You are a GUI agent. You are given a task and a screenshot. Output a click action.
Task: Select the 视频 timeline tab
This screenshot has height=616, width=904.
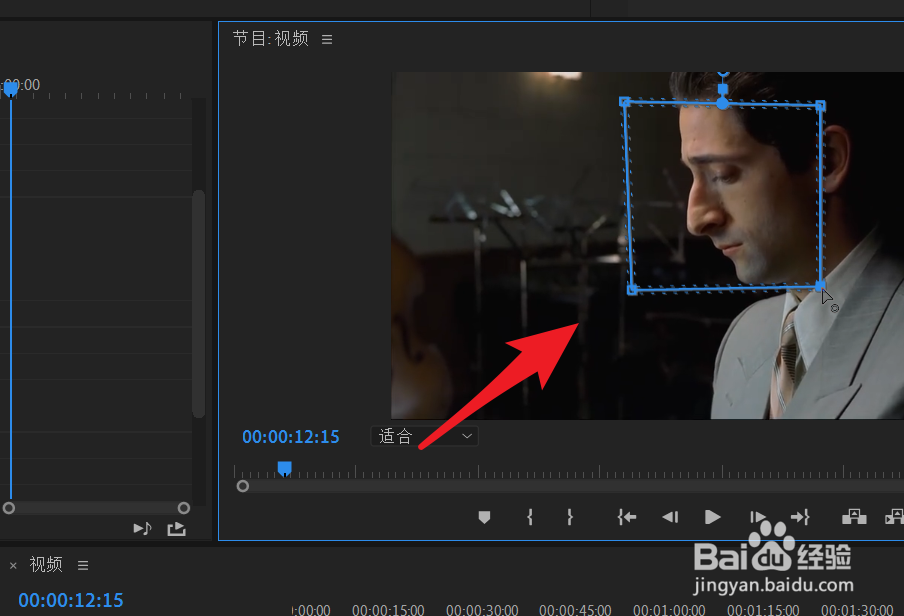coord(46,565)
